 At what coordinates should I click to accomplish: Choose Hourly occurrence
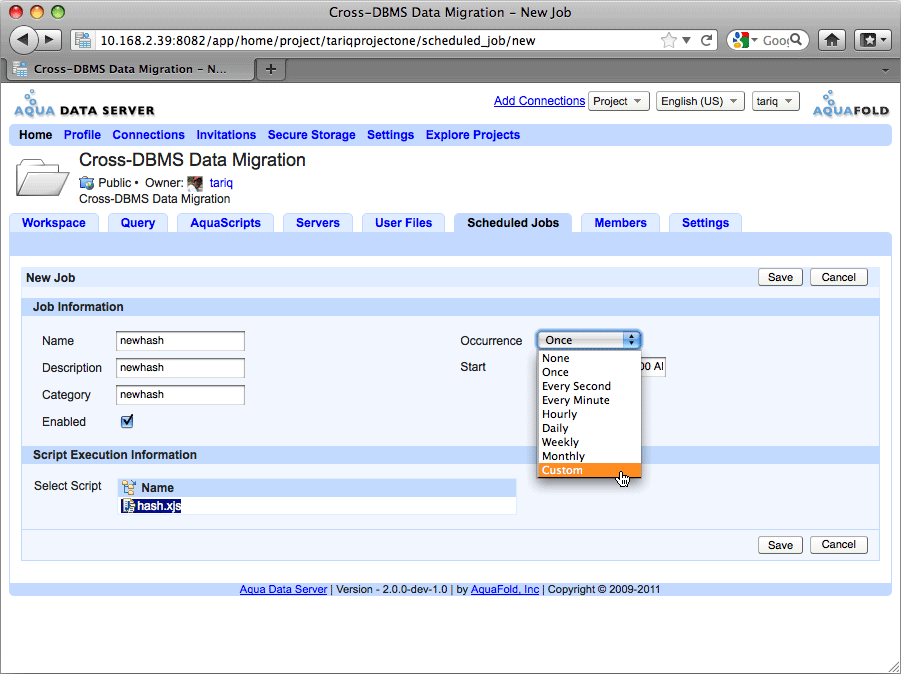(x=589, y=414)
